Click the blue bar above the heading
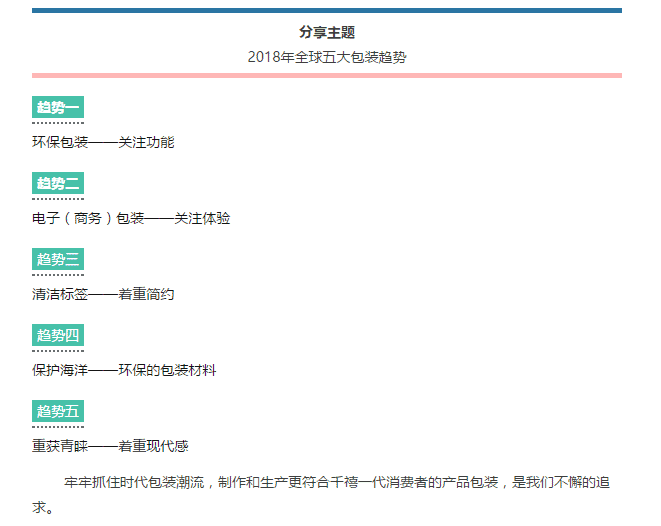This screenshot has height=526, width=661. click(x=327, y=11)
